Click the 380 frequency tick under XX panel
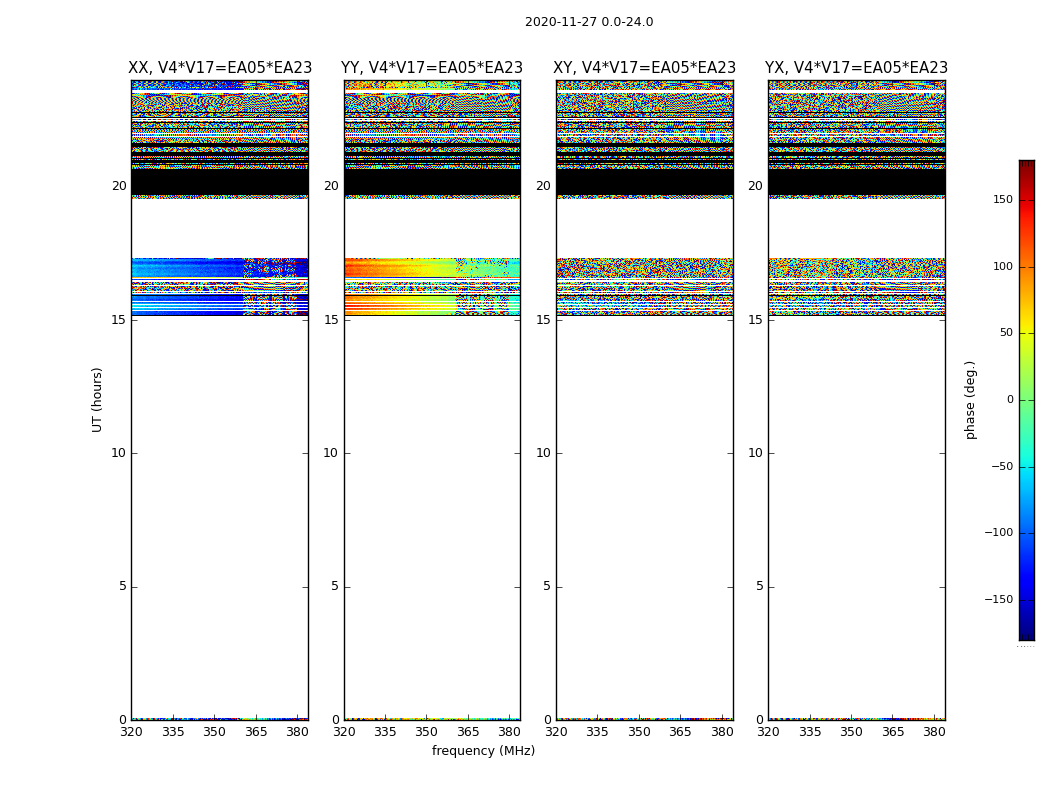Image resolution: width=1050 pixels, height=800 pixels. [x=297, y=732]
